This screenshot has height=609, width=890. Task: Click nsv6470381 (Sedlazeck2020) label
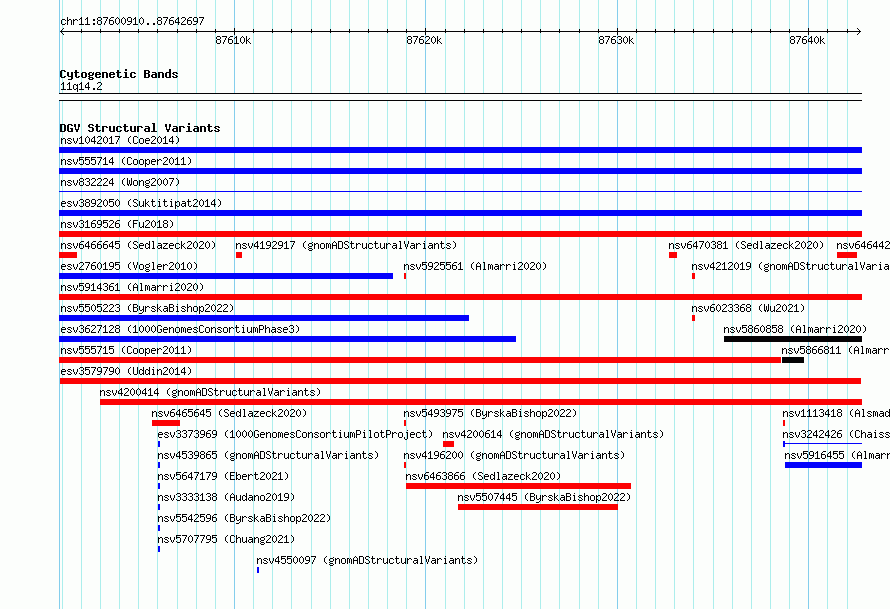746,245
